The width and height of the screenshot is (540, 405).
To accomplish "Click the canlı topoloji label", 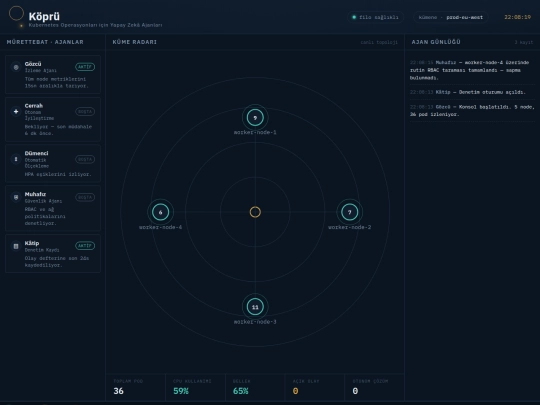I will tap(379, 42).
